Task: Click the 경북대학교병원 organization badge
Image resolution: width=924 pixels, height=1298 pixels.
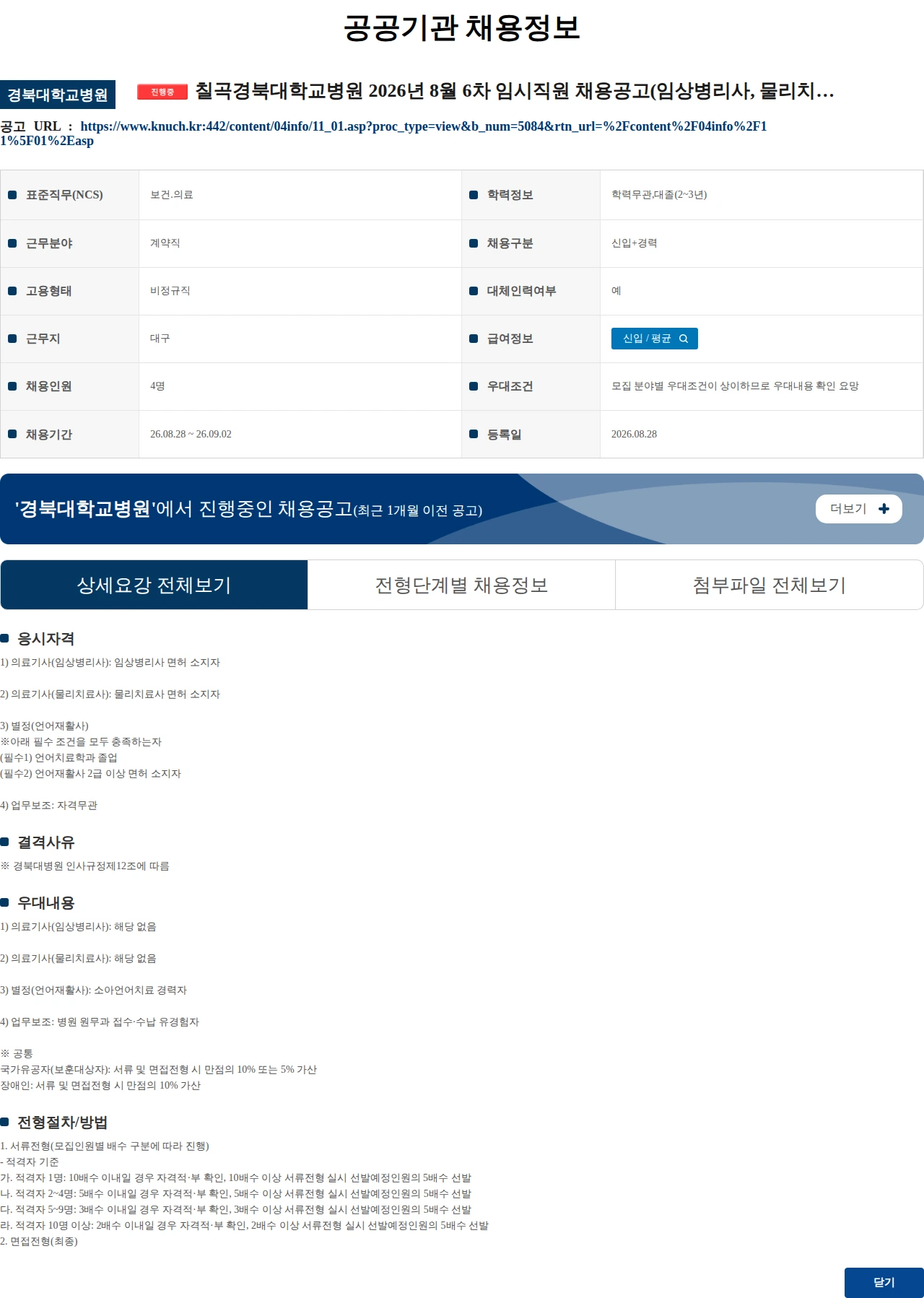Action: (x=58, y=95)
